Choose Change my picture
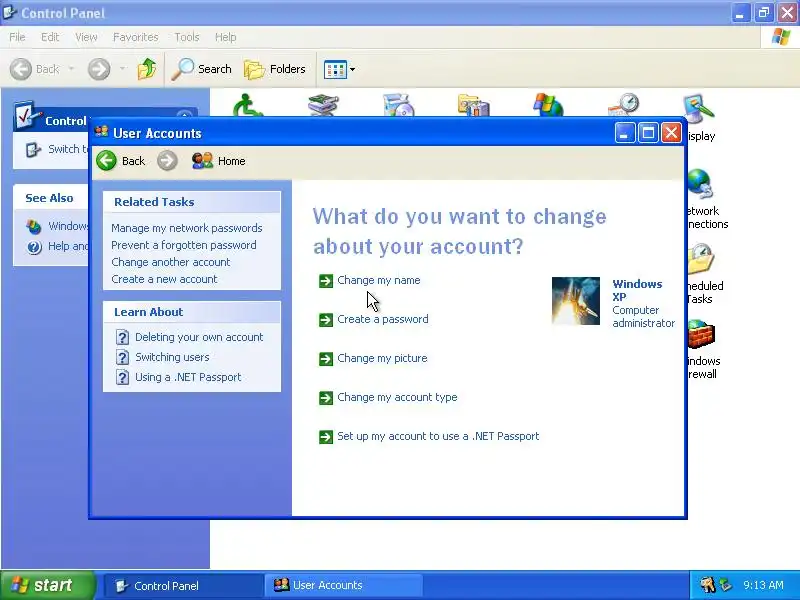 pos(382,358)
